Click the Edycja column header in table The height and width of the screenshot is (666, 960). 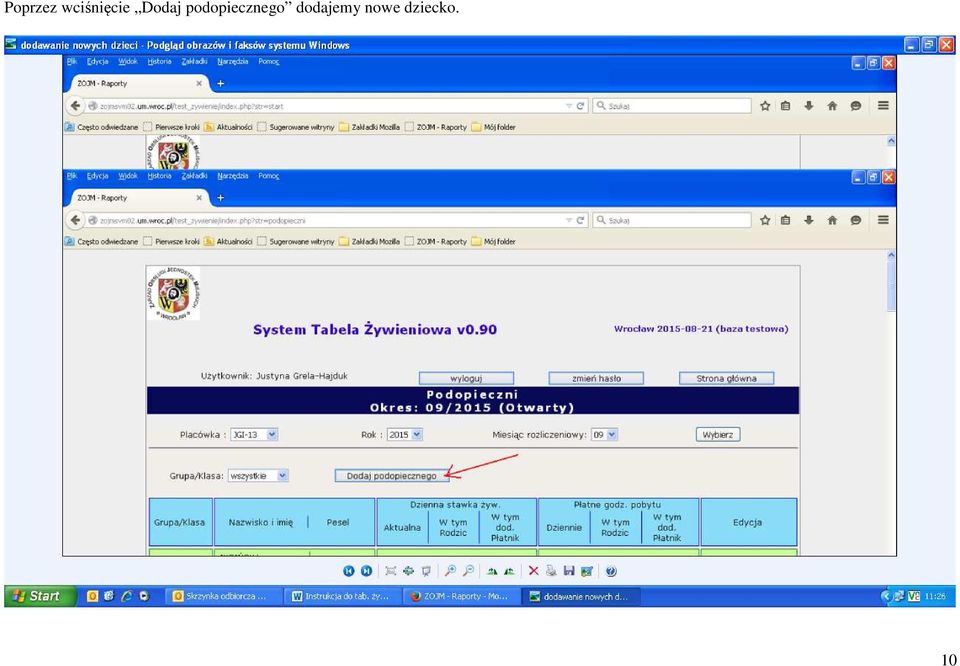[x=748, y=522]
